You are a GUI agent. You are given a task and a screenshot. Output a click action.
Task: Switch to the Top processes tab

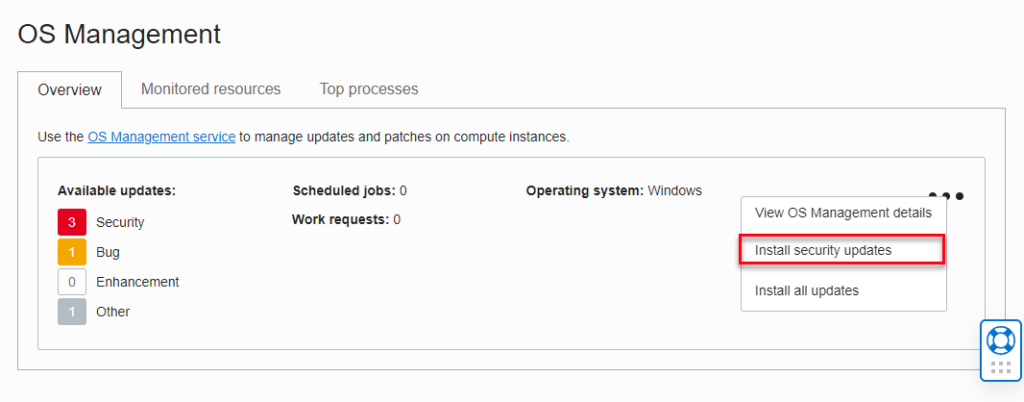(369, 89)
